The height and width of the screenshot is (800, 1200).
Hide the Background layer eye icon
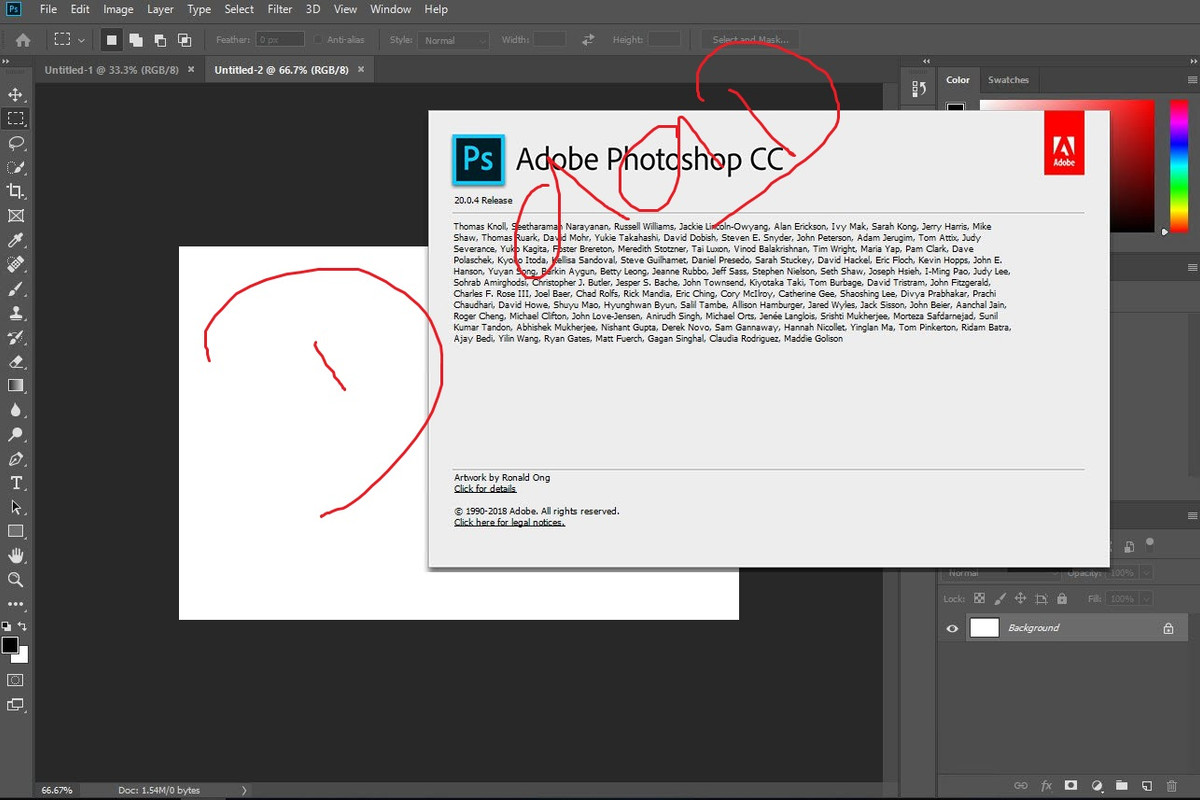[x=952, y=628]
